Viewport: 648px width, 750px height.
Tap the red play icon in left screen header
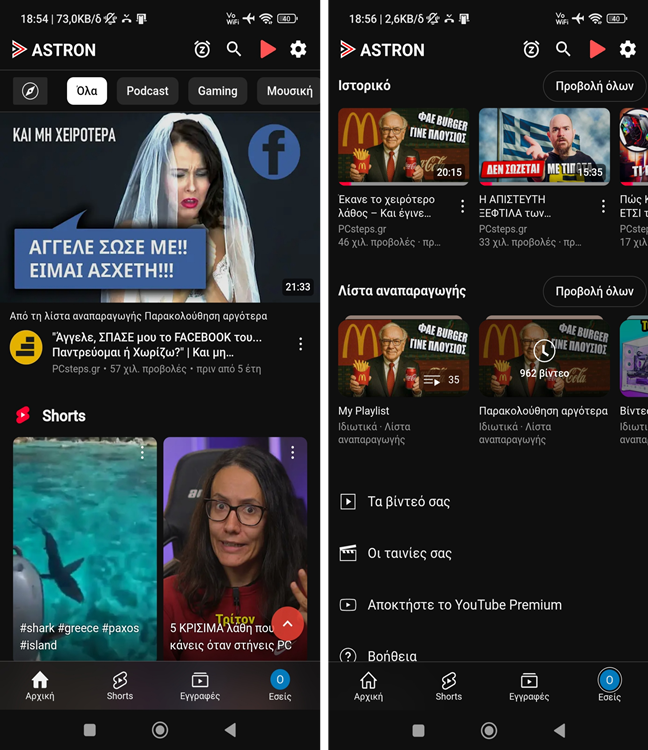(x=267, y=49)
